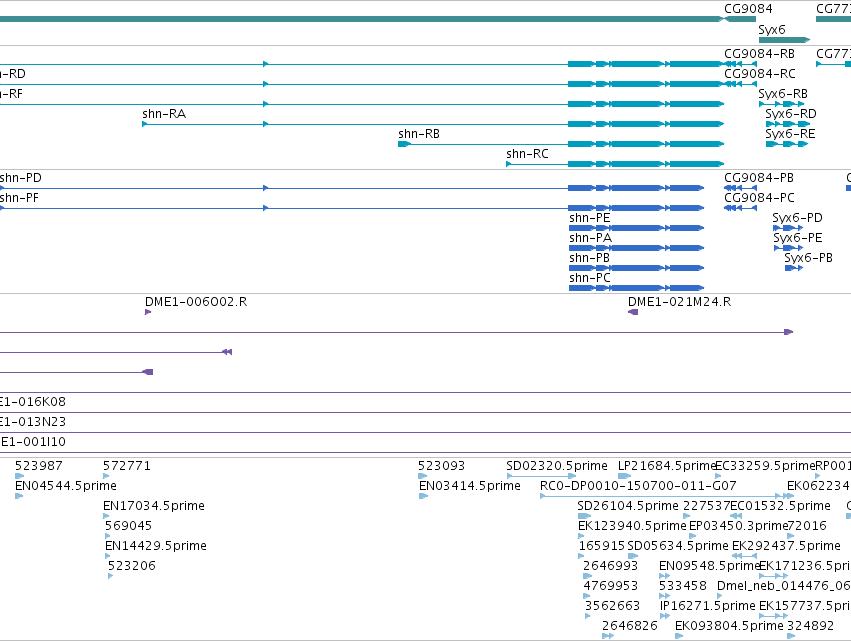Select the shn-PA protein feature
Image resolution: width=851 pixels, height=641 pixels.
(636, 248)
